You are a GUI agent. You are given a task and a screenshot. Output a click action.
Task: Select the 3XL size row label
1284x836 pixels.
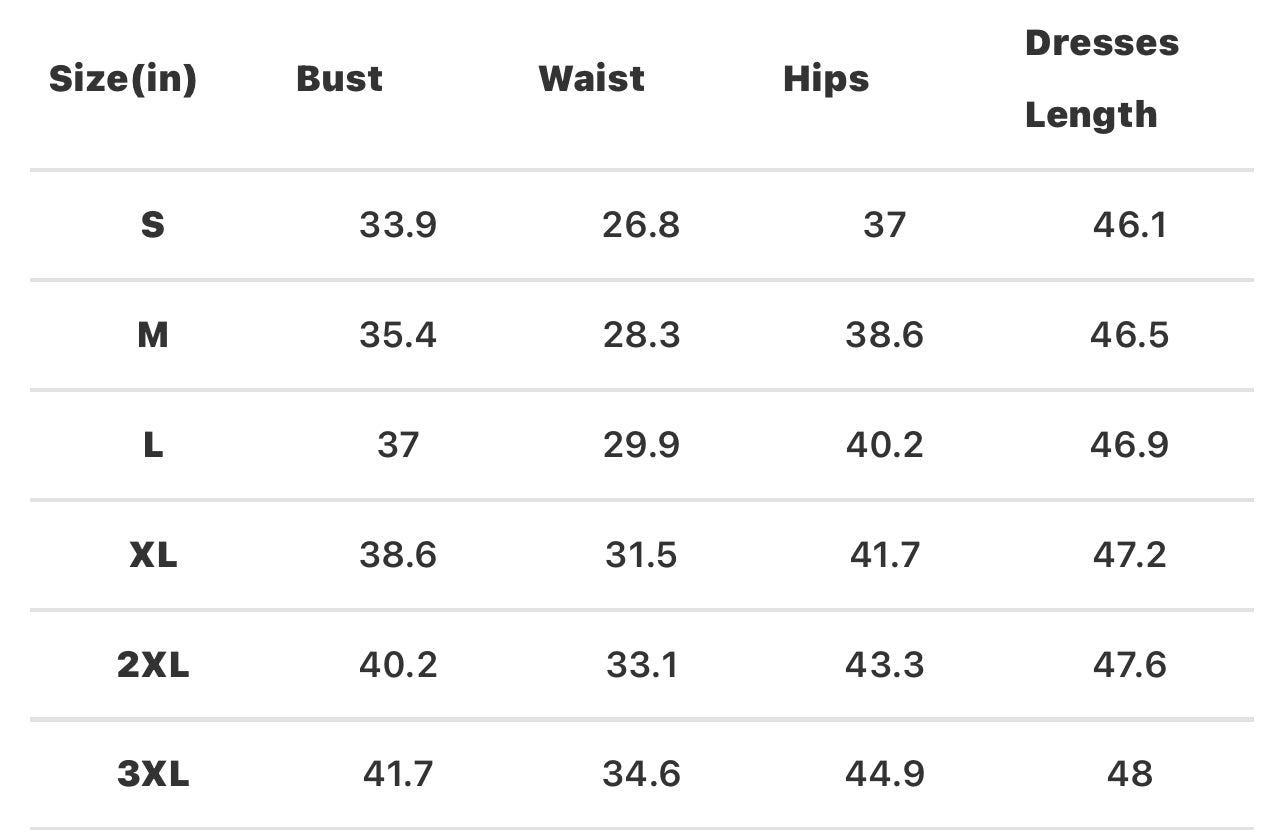152,774
